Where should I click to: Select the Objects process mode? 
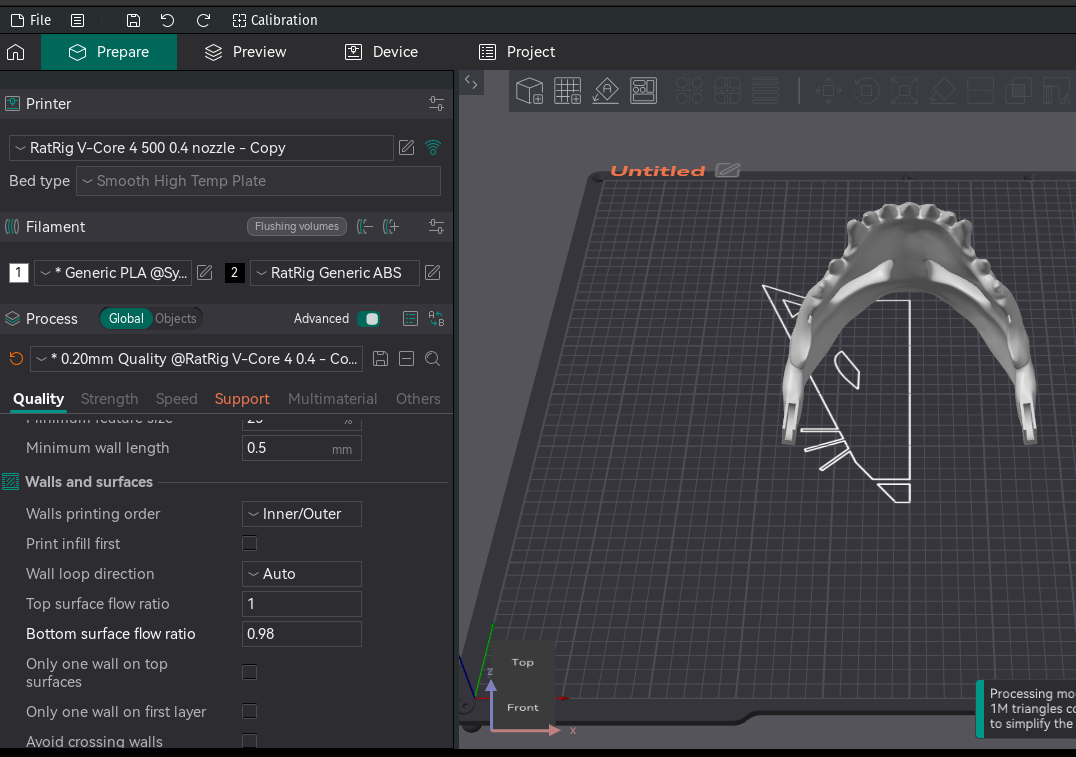coord(176,318)
